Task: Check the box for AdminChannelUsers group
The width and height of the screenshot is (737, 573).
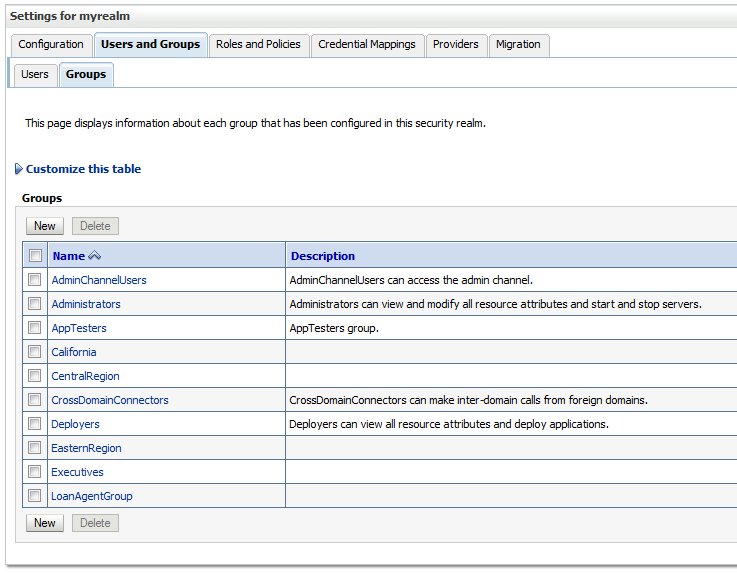Action: click(x=35, y=280)
